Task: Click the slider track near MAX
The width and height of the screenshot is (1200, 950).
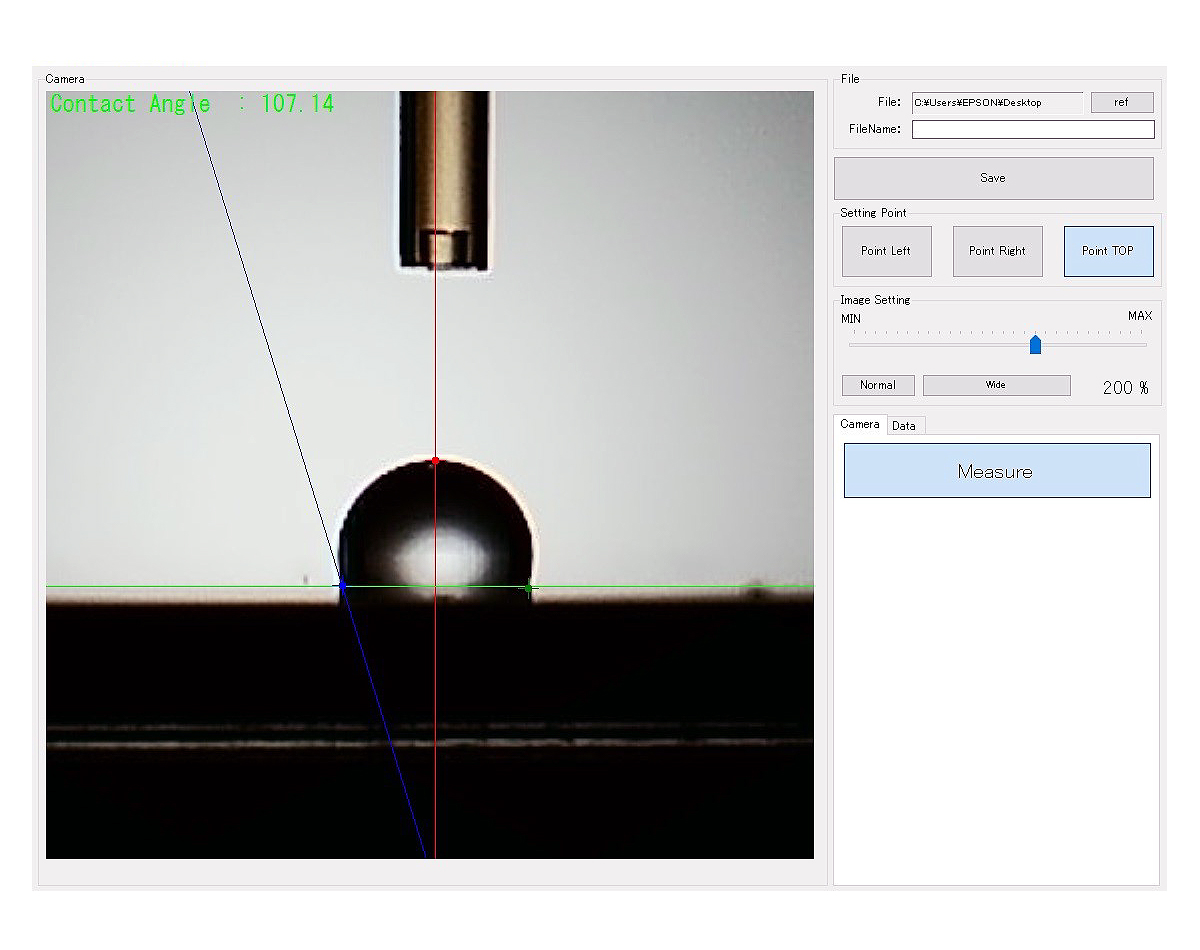Action: 1140,345
